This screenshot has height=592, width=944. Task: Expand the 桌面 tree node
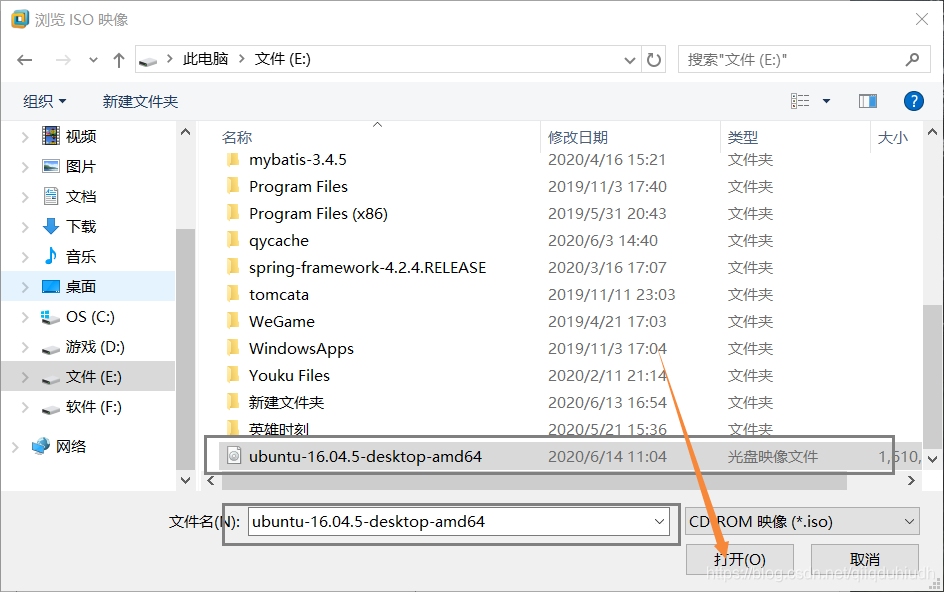25,287
